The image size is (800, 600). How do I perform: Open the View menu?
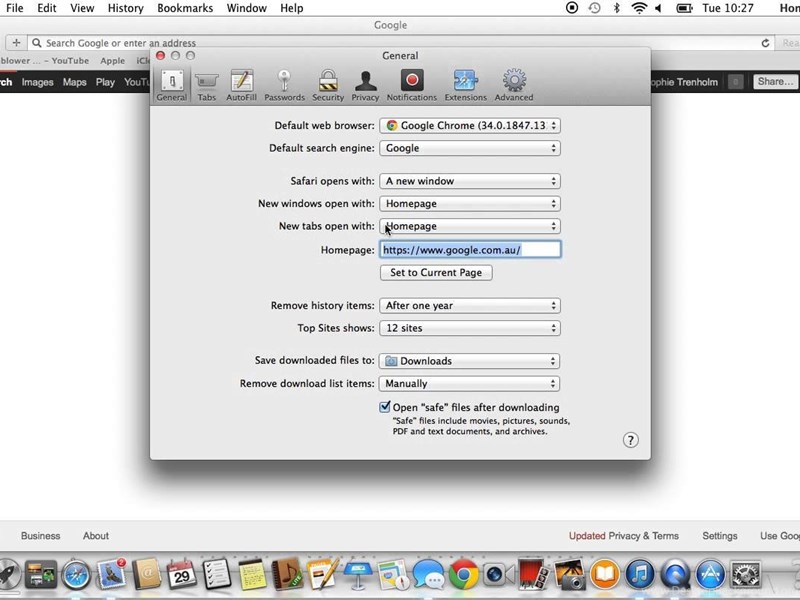pos(82,8)
